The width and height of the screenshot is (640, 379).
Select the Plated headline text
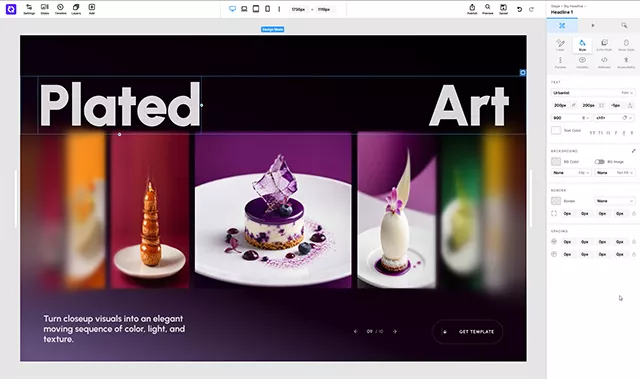pos(120,105)
